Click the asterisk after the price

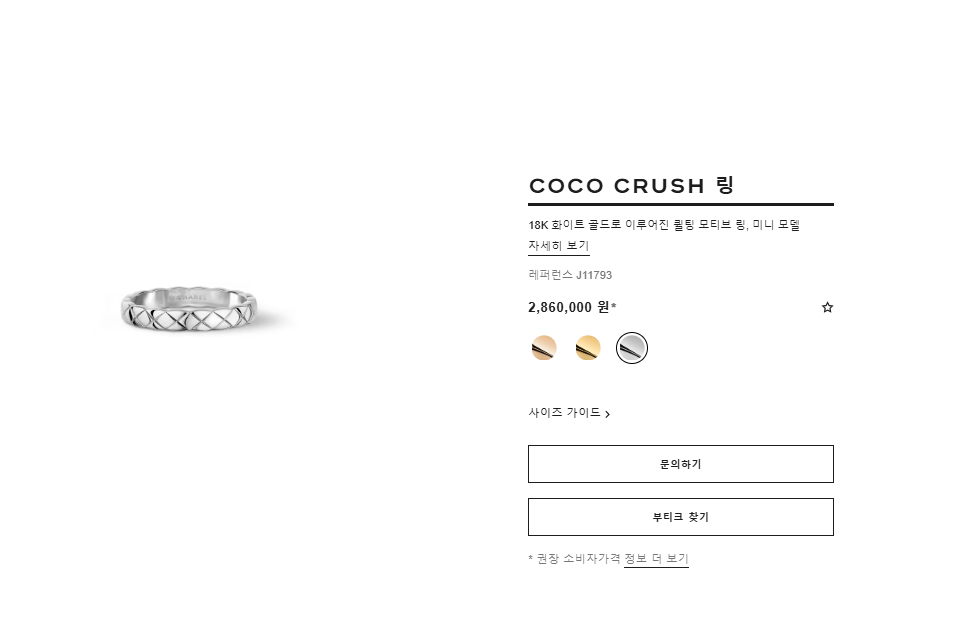614,307
